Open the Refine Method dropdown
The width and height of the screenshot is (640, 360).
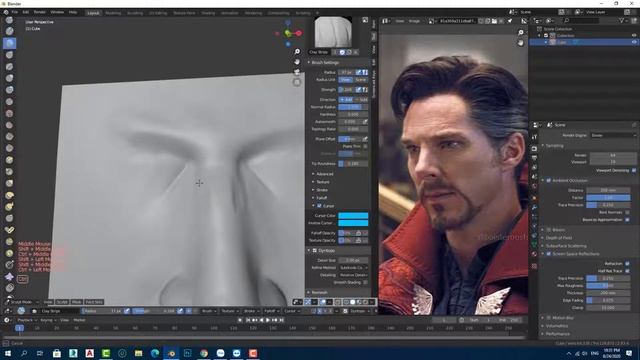[x=353, y=267]
